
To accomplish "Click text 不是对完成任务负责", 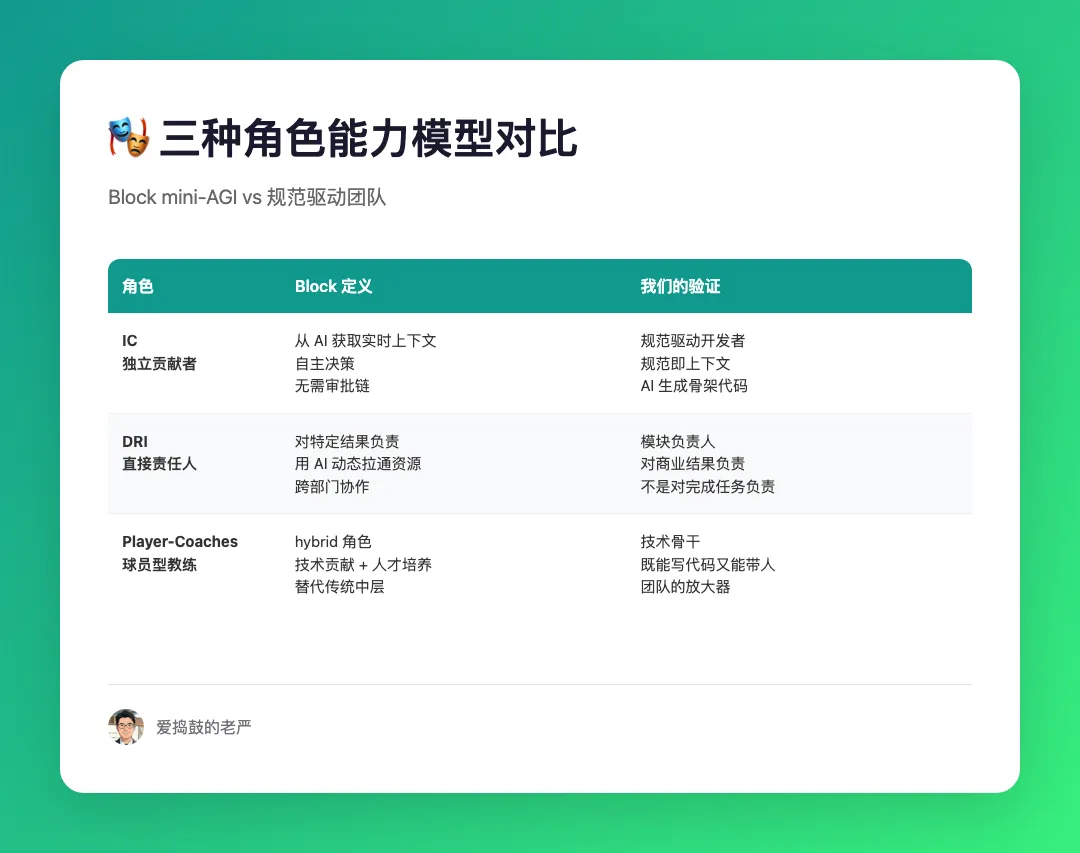I will point(707,486).
